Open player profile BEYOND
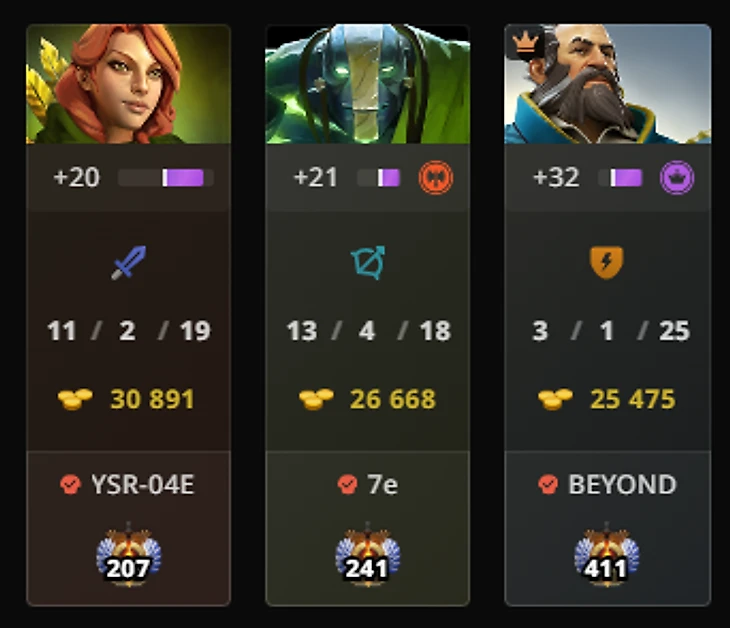The height and width of the screenshot is (628, 730). tap(622, 485)
